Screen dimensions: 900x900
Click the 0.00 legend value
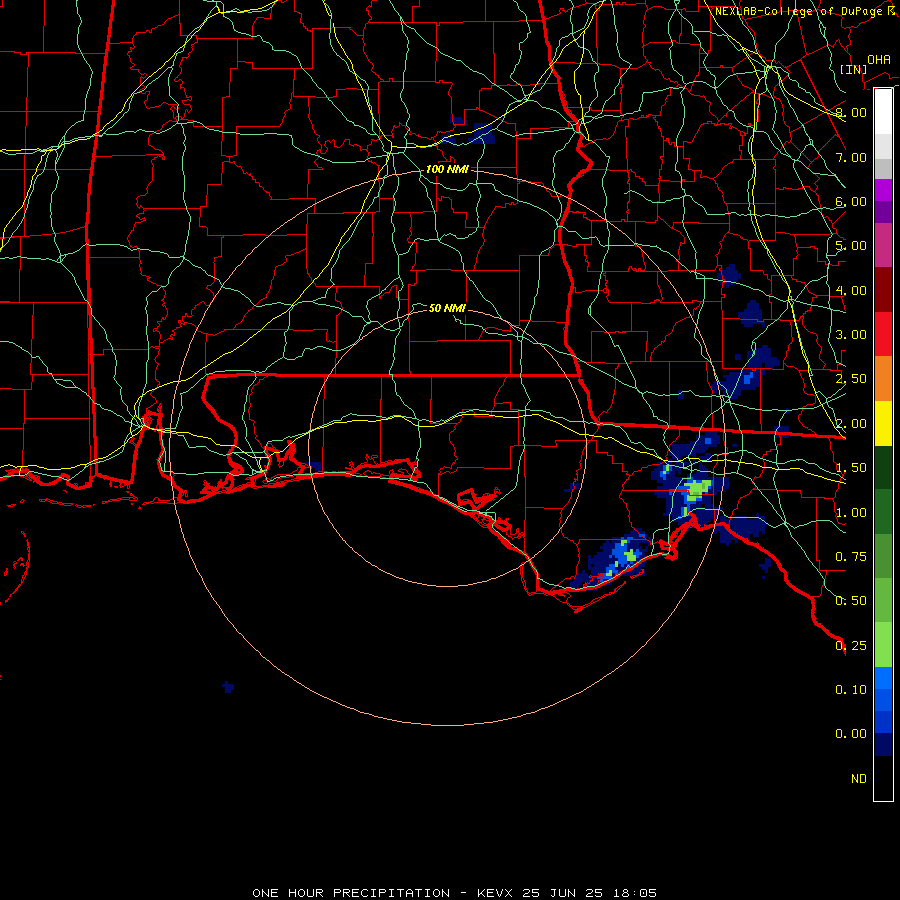(x=851, y=734)
